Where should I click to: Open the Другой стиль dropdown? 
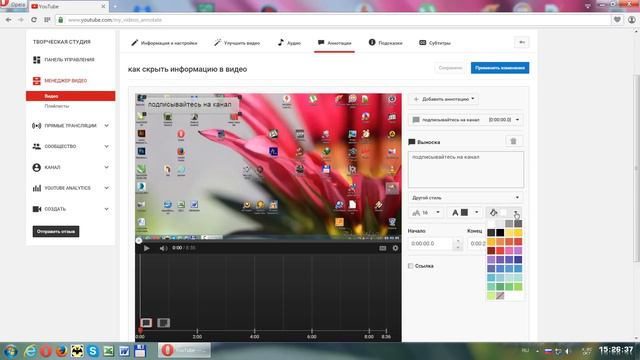466,198
